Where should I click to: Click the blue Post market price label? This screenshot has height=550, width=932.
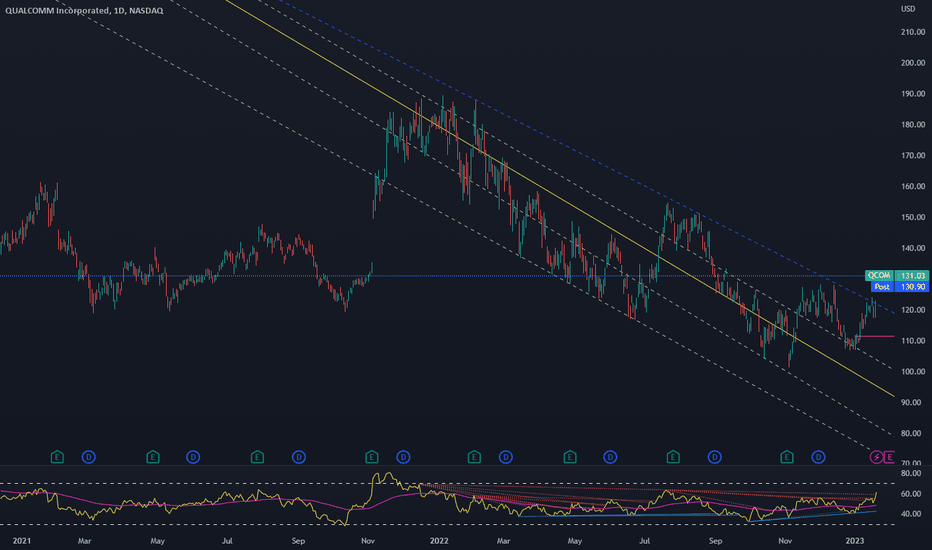(x=899, y=287)
